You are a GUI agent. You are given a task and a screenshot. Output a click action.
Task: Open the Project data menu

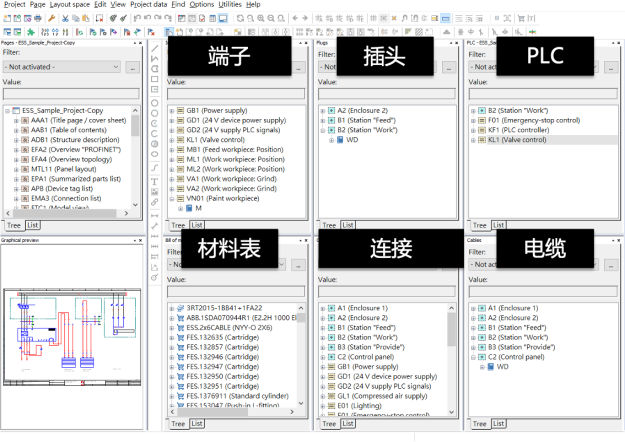click(148, 5)
